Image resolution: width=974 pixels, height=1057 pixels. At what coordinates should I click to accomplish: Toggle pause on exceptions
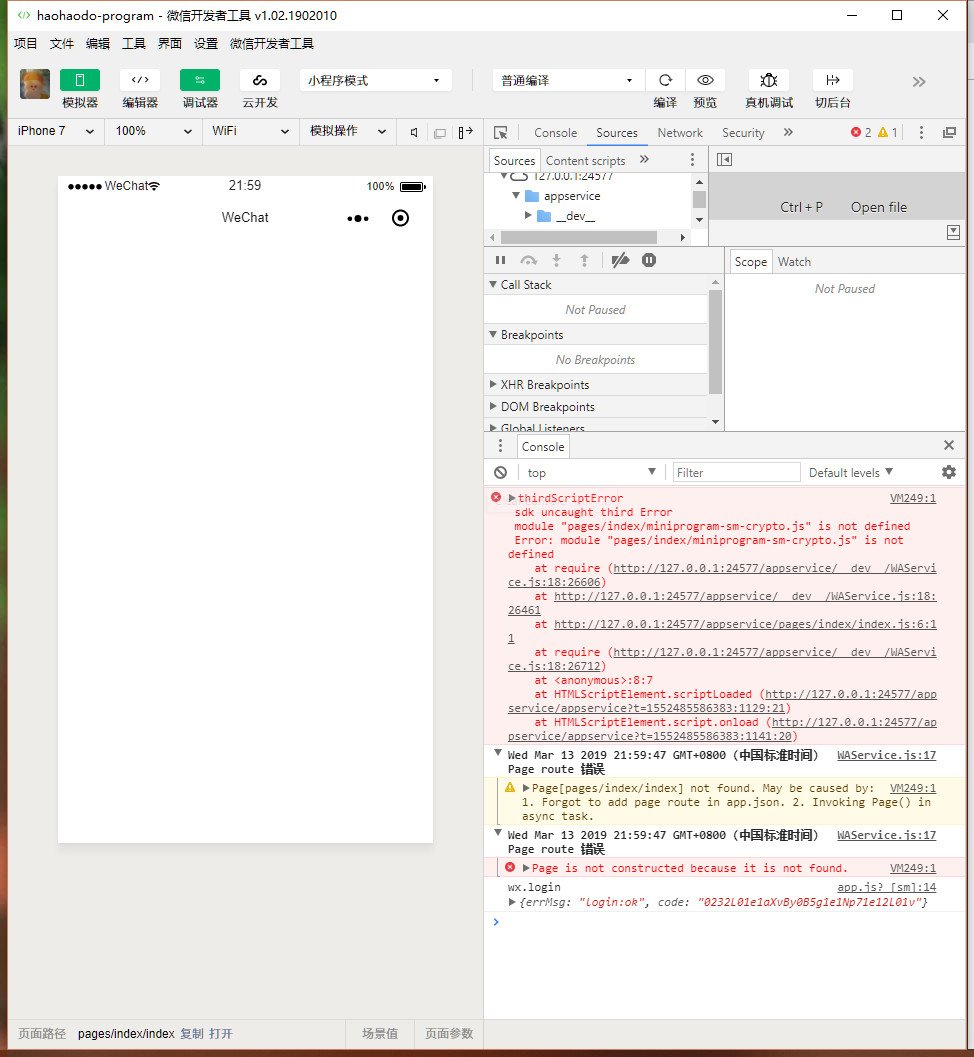(x=649, y=260)
